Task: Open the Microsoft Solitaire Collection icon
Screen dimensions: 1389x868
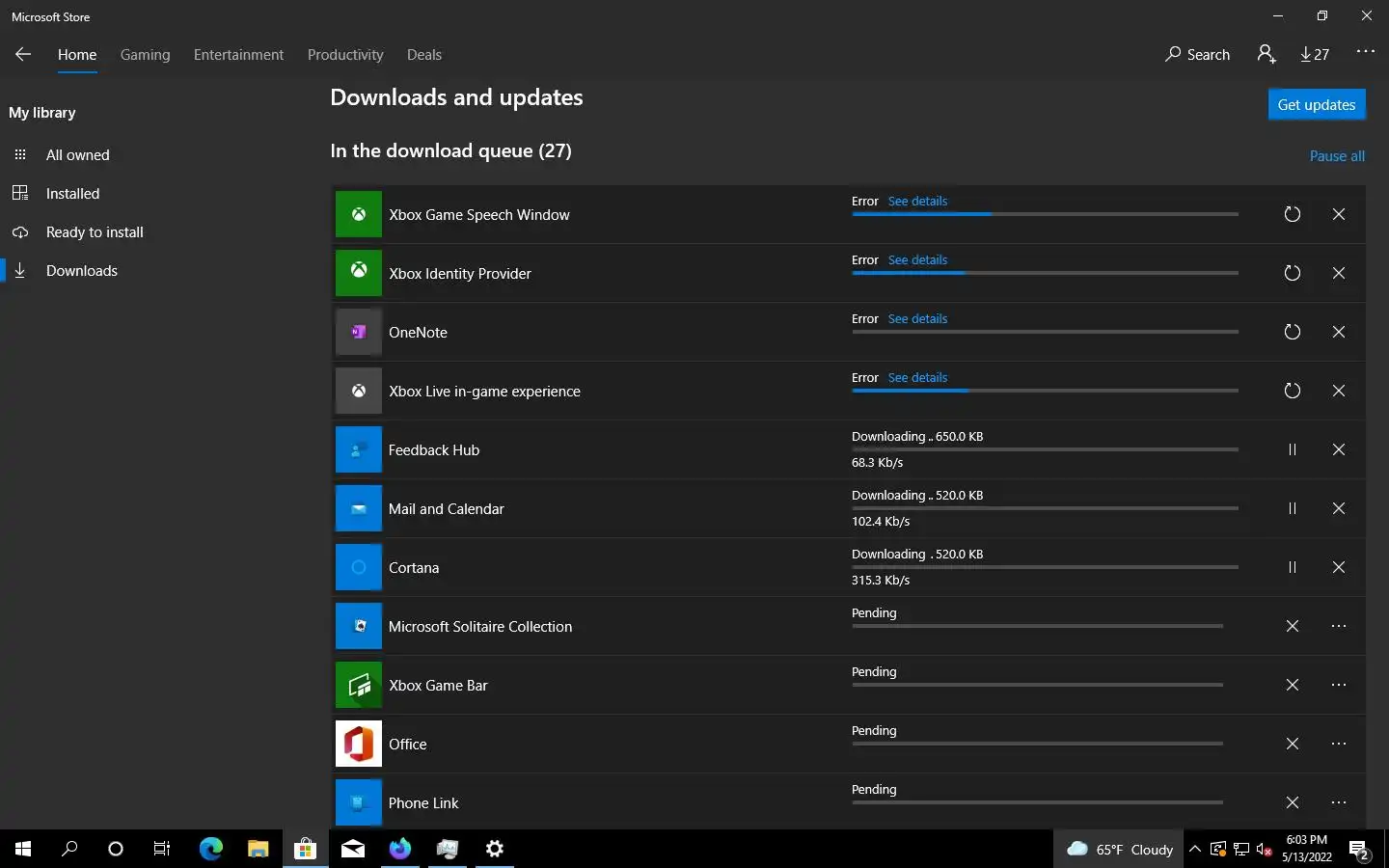Action: [359, 626]
